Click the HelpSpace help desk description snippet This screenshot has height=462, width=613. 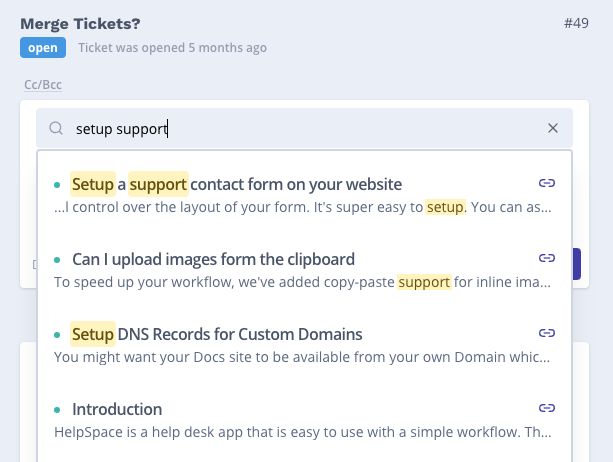[x=302, y=432]
